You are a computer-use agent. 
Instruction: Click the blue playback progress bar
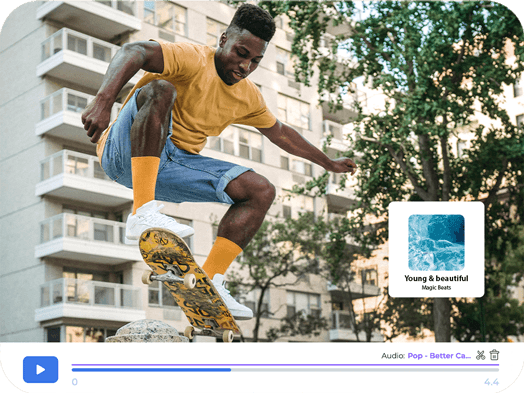click(x=151, y=370)
